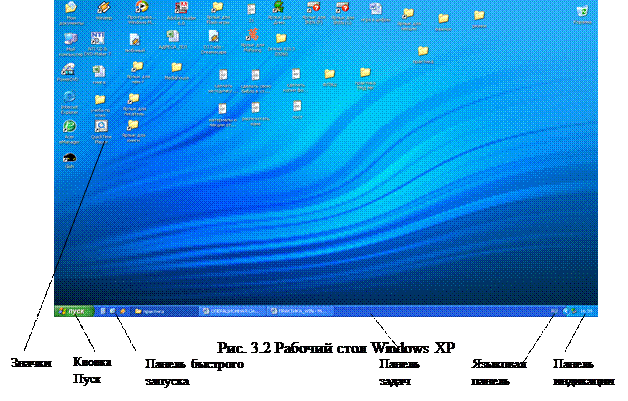Click the second Quick Launch icon
The image size is (628, 401).
click(113, 311)
